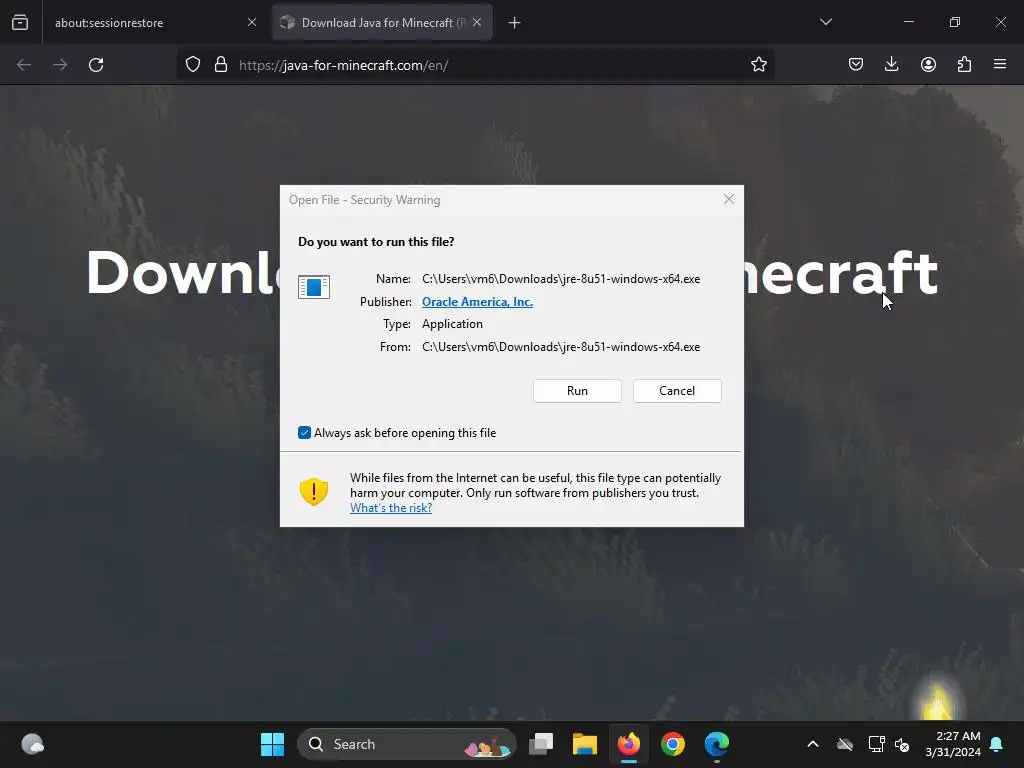Expand the list all tabs dropdown
Viewport: 1024px width, 768px height.
click(825, 22)
